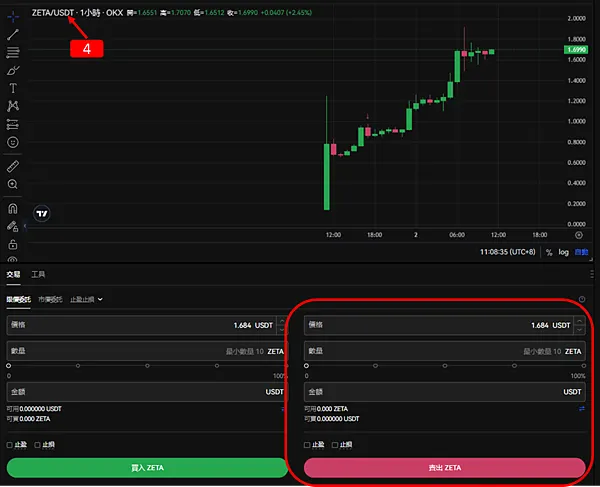Select the trend line drawing tool
This screenshot has height=487, width=600.
coord(13,34)
